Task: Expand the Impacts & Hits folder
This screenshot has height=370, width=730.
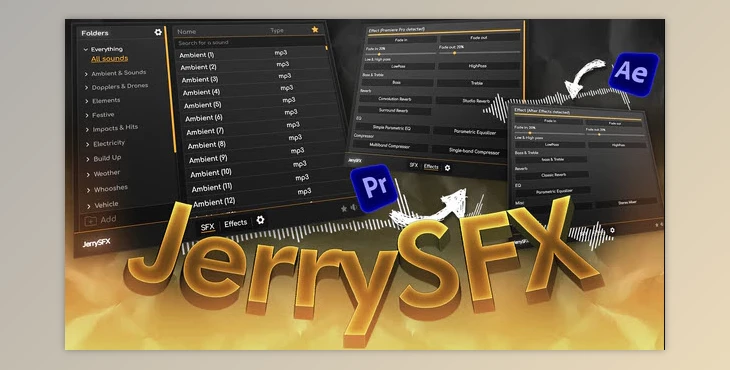Action: pos(87,129)
